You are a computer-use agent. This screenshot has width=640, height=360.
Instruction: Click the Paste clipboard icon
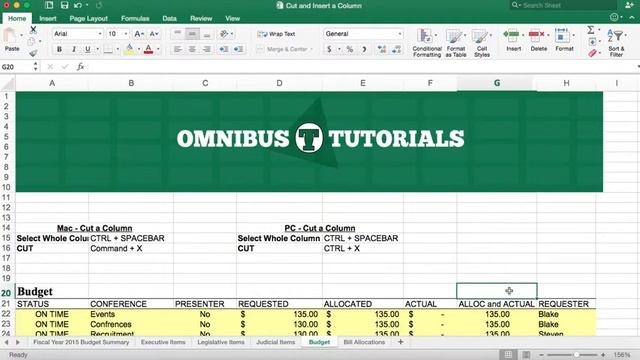(x=11, y=36)
